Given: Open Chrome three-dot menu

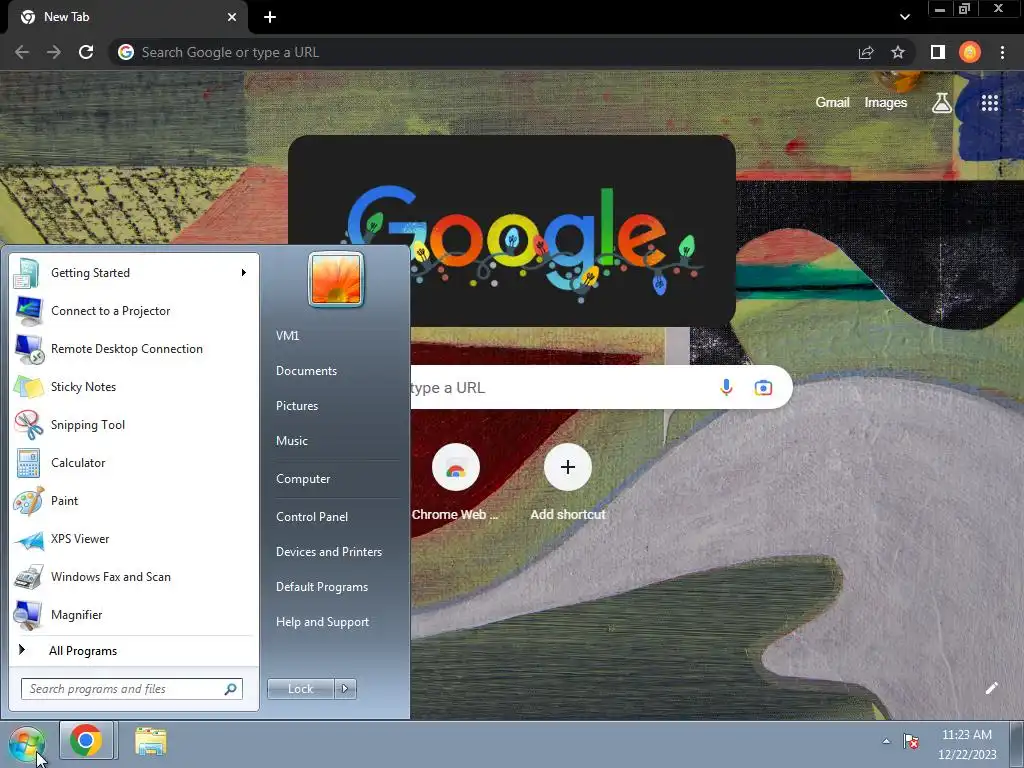Looking at the screenshot, I should point(1002,52).
